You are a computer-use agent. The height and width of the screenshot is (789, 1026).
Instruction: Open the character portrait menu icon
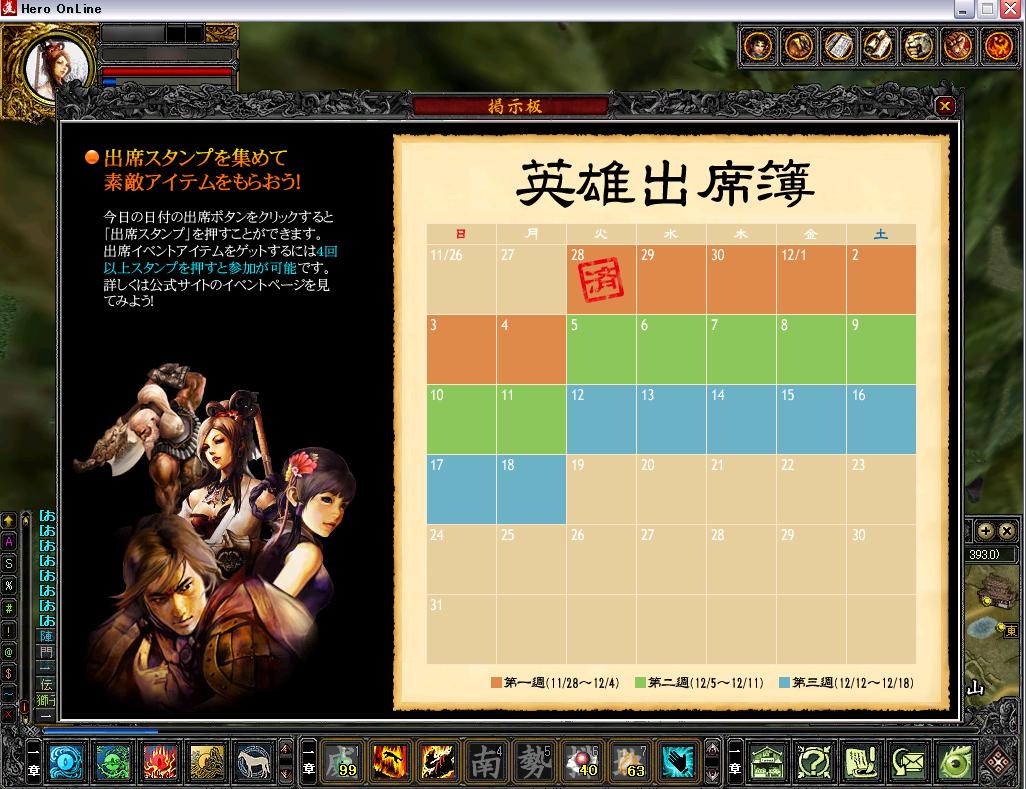[759, 46]
